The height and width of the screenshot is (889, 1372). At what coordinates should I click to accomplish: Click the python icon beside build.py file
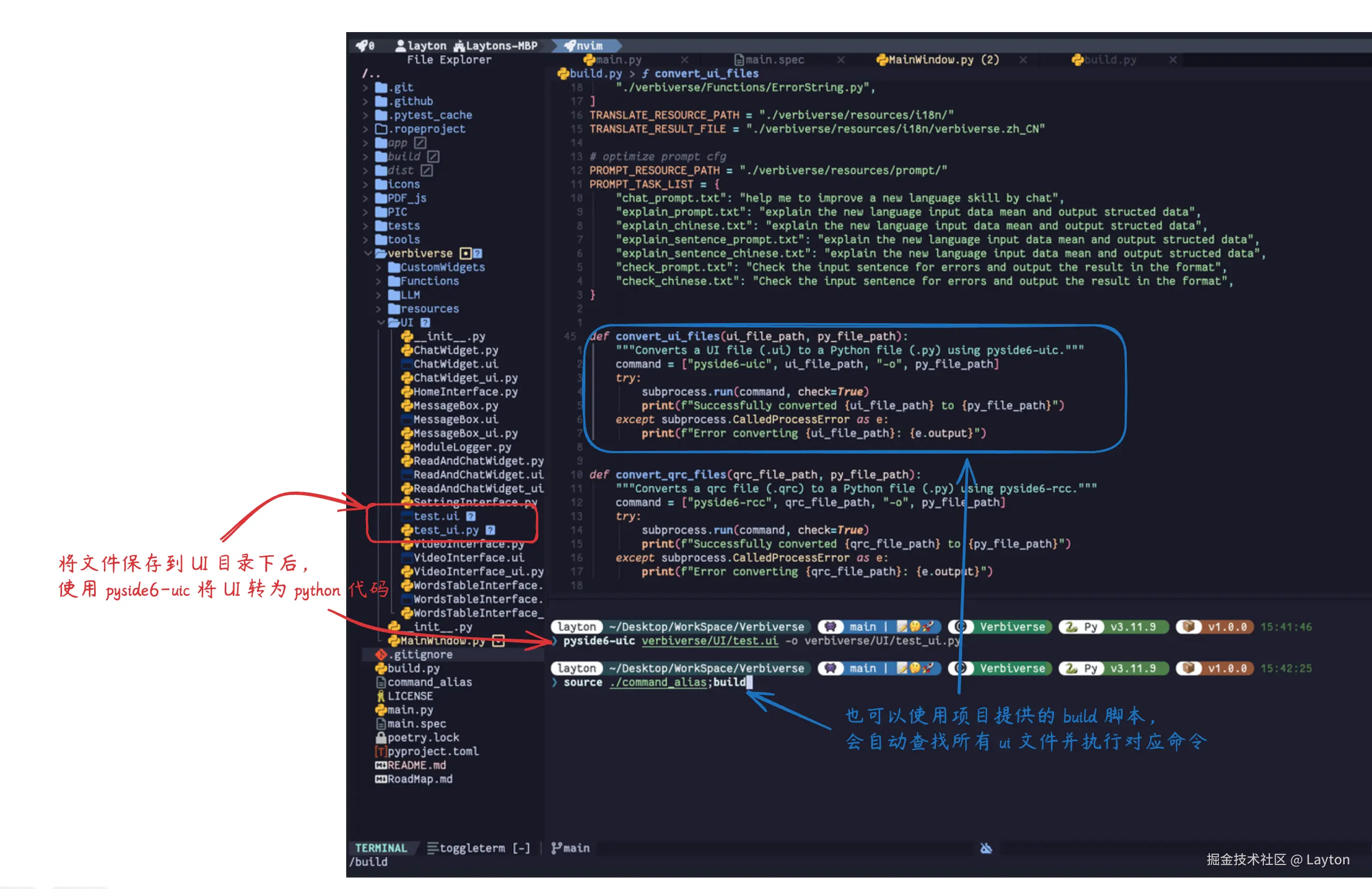point(380,668)
